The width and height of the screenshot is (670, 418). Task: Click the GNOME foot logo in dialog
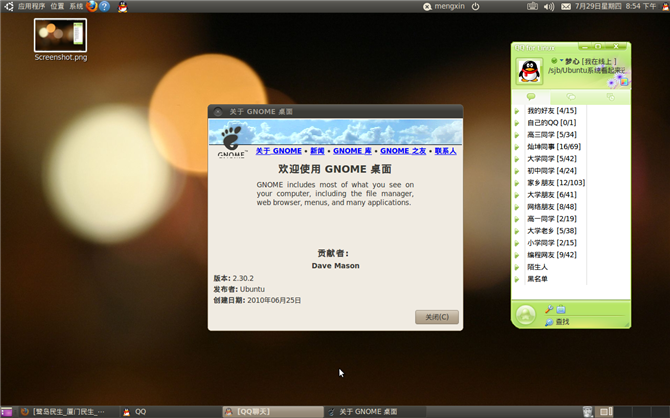coord(231,140)
